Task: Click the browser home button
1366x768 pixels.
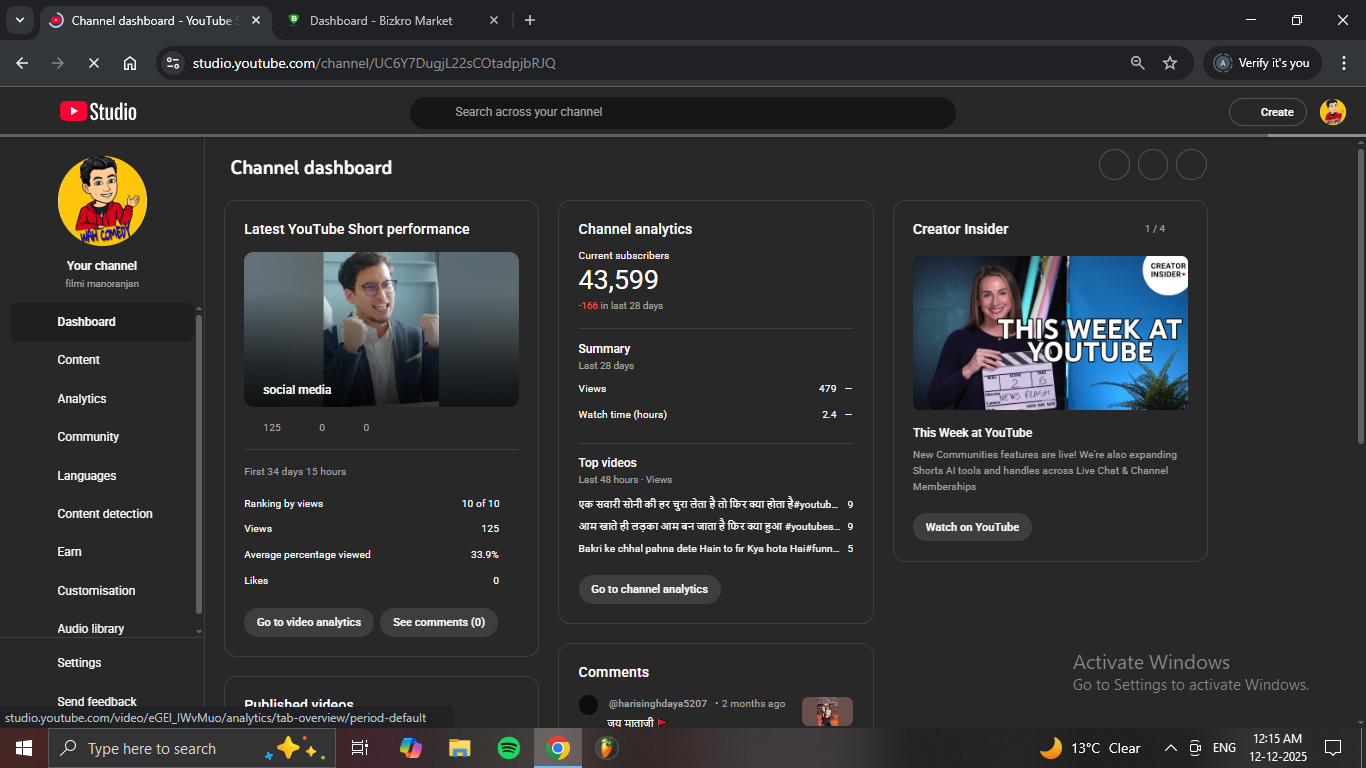Action: pos(130,63)
